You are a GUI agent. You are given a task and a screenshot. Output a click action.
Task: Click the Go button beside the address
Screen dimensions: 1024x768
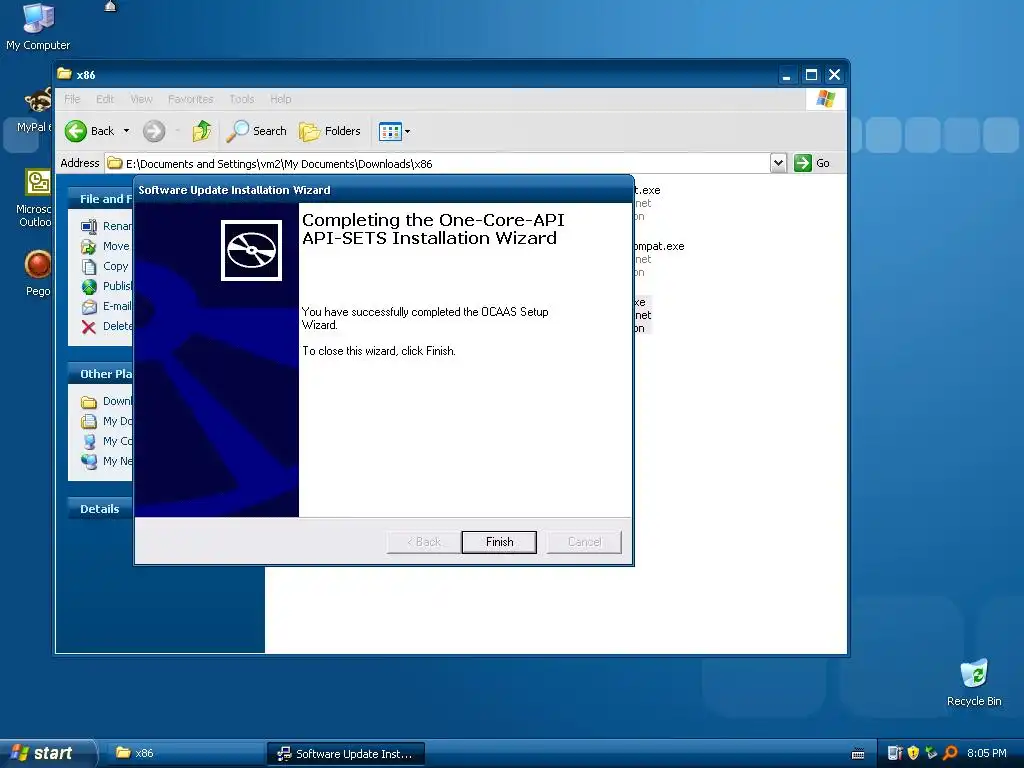coord(812,163)
